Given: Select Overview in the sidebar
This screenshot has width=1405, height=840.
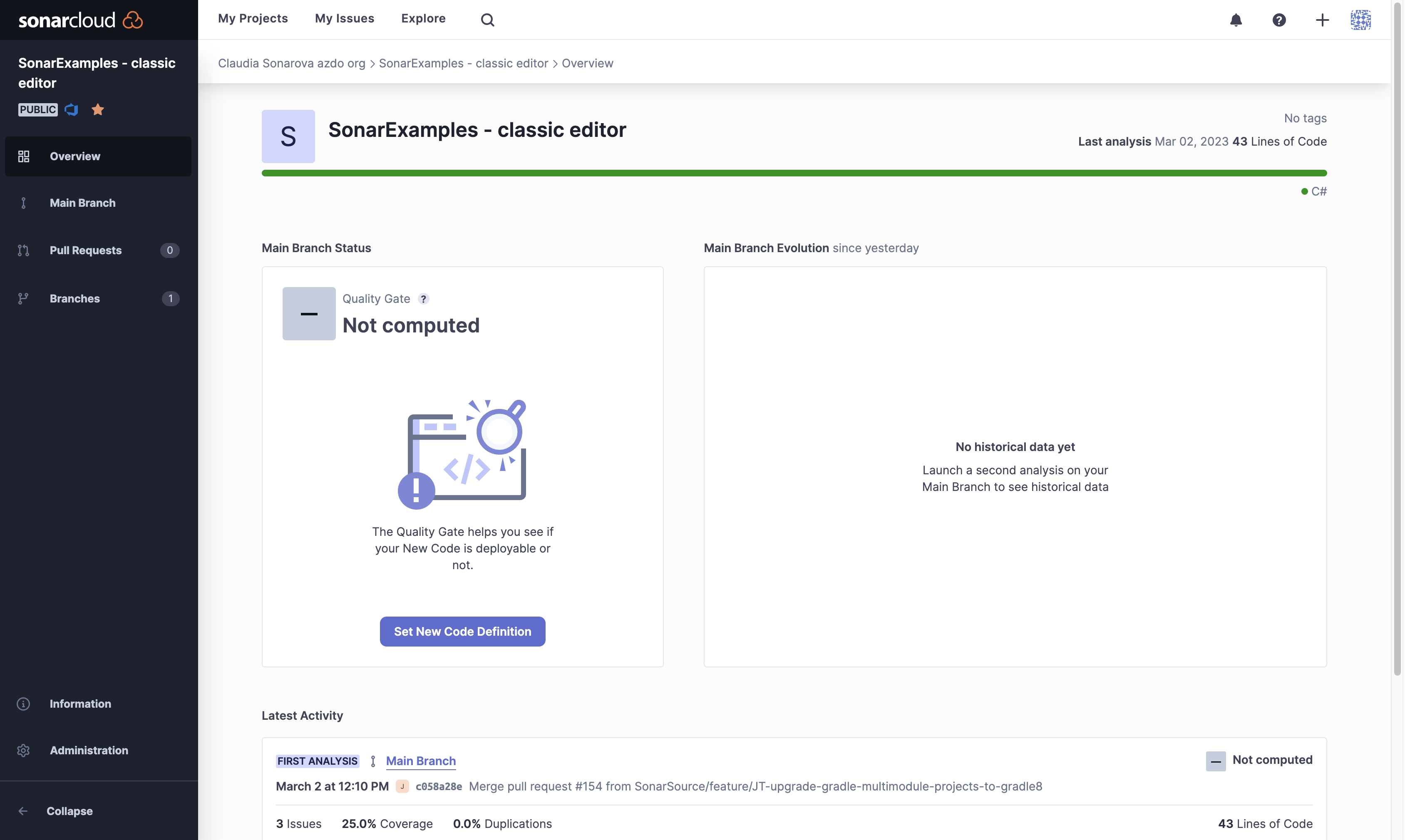Looking at the screenshot, I should (98, 156).
